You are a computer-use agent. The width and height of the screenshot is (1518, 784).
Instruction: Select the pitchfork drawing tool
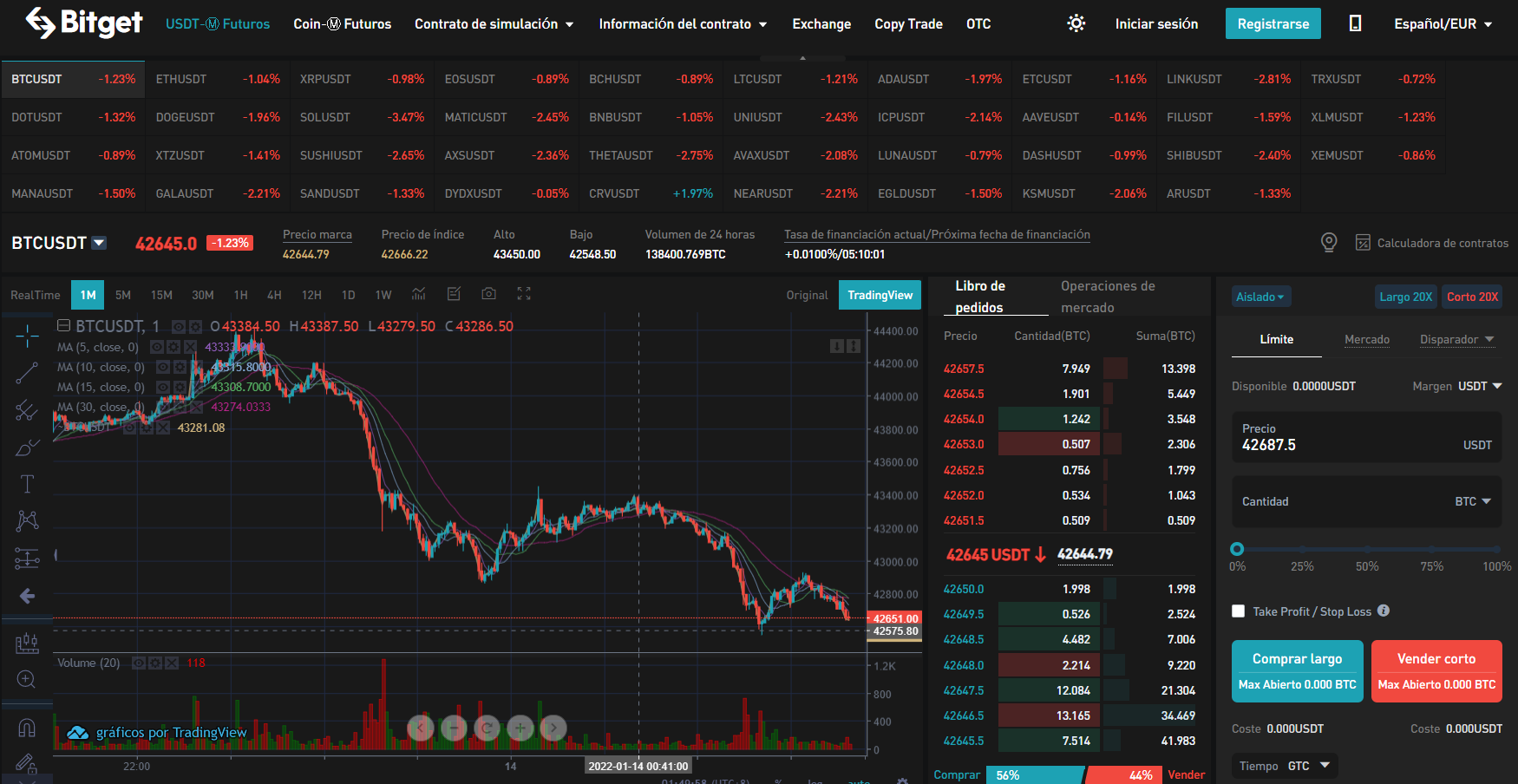click(x=27, y=410)
